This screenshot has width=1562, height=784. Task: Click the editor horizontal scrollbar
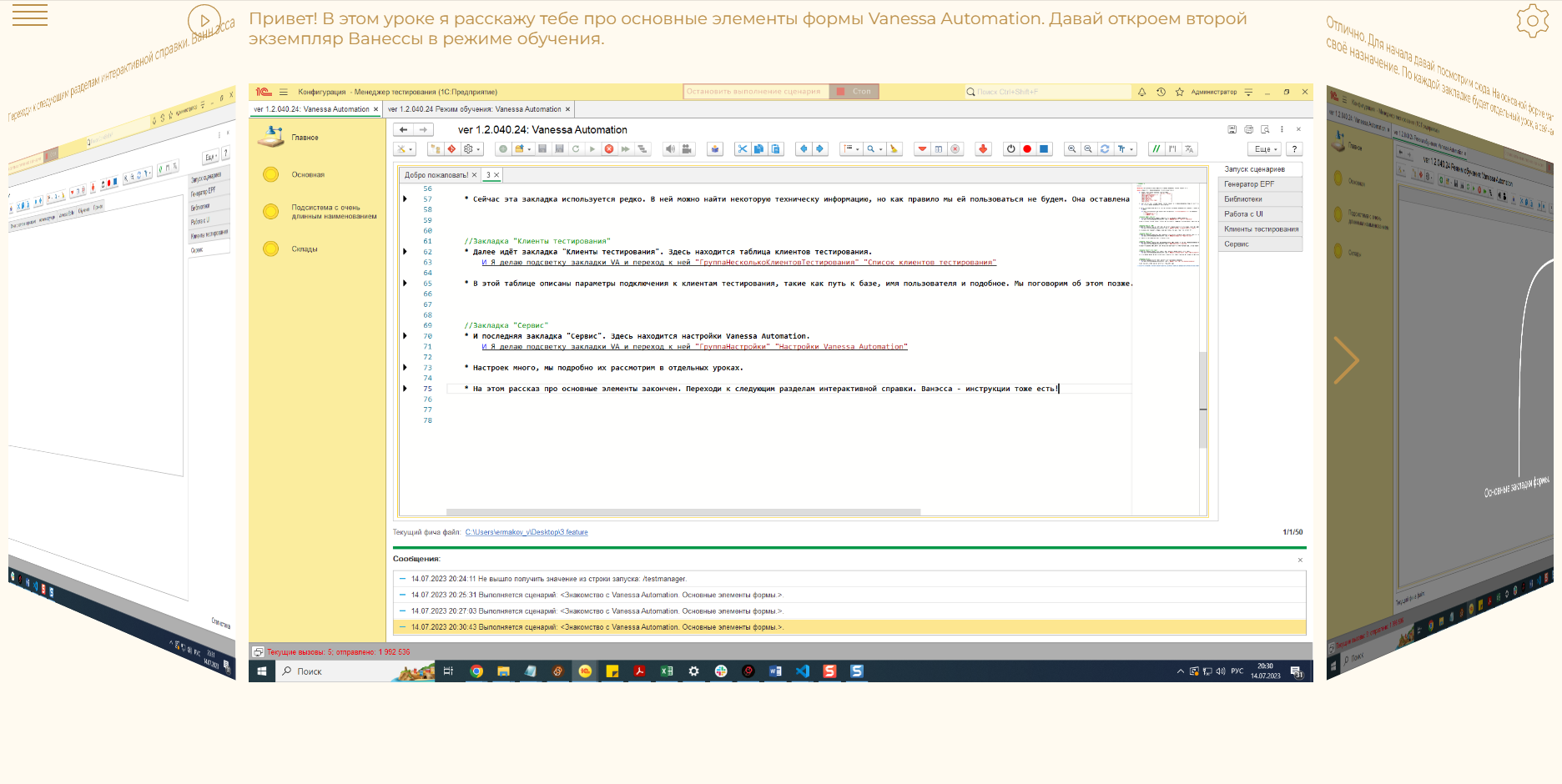point(683,512)
